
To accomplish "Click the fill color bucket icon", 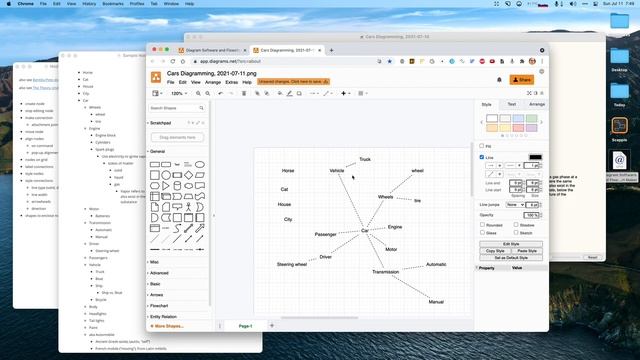I will 280,93.
